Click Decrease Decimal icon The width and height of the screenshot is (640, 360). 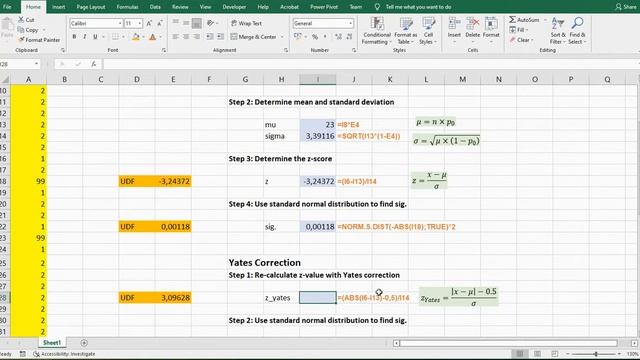(349, 37)
